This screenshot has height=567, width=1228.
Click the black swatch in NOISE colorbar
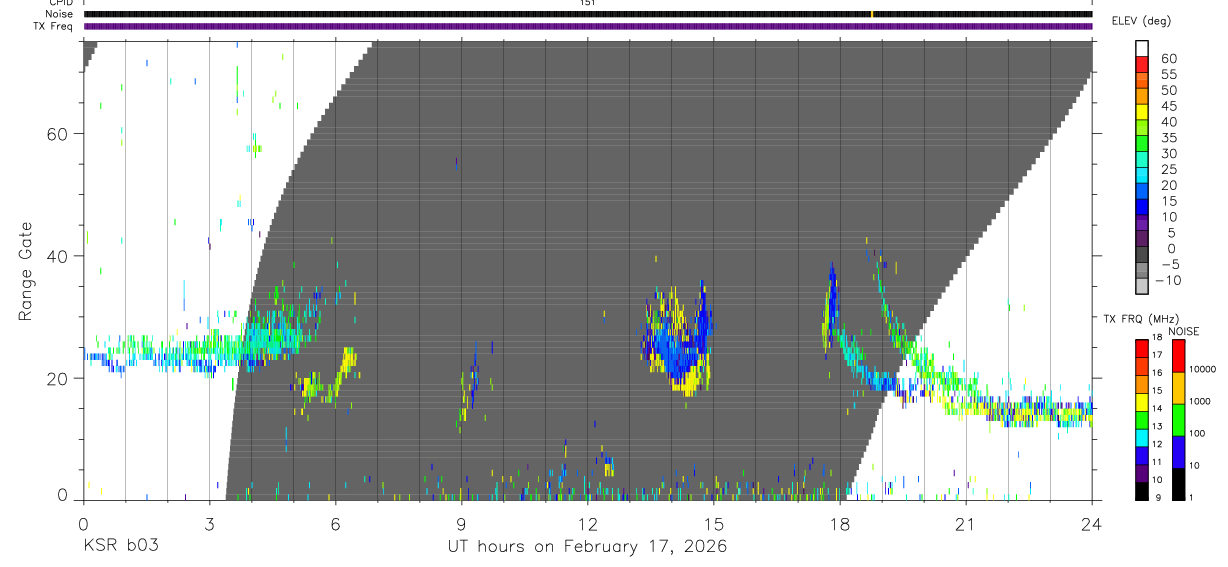1178,483
